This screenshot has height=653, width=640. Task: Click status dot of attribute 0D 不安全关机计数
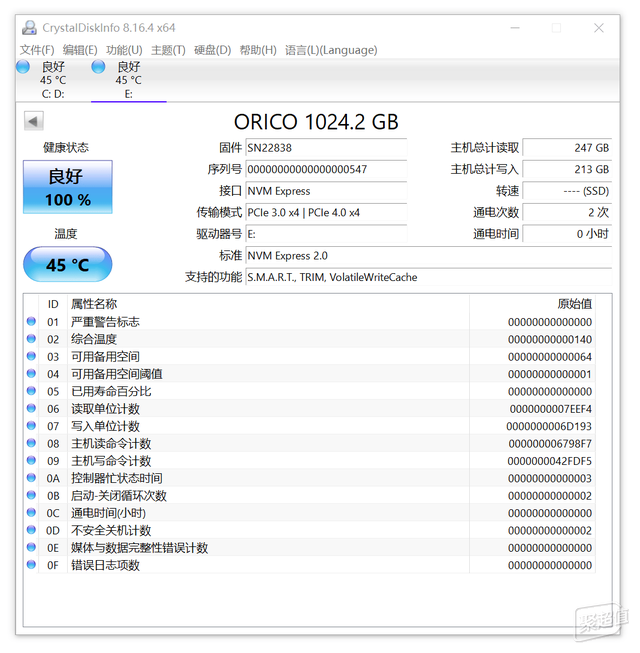(x=31, y=530)
